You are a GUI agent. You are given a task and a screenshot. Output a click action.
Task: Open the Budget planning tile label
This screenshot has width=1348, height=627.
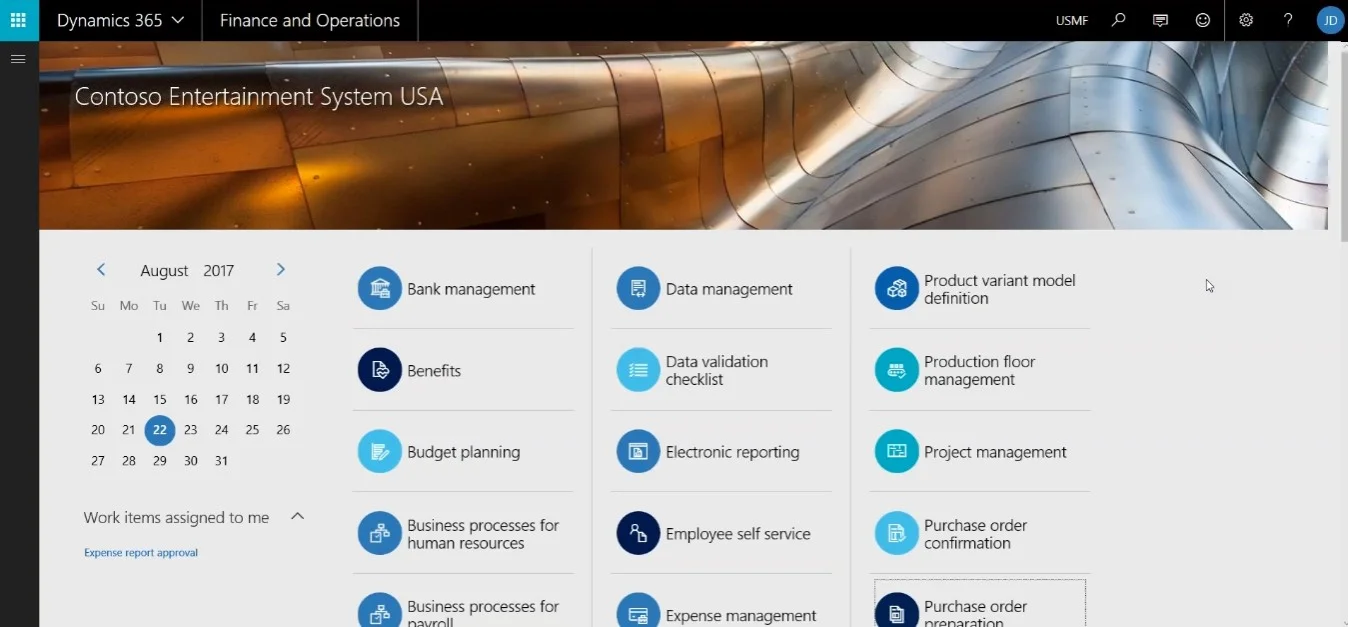coord(464,452)
